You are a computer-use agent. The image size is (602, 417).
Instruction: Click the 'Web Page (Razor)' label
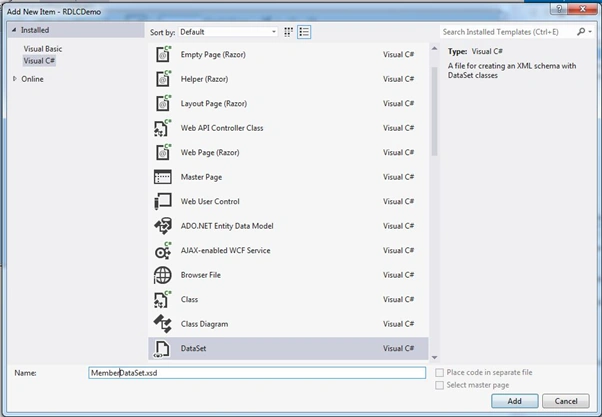click(210, 152)
